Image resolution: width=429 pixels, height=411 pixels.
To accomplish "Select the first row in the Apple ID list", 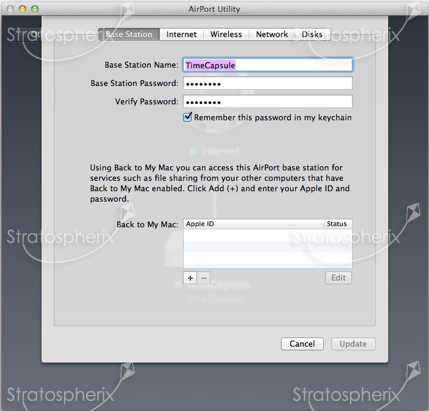I will 268,235.
